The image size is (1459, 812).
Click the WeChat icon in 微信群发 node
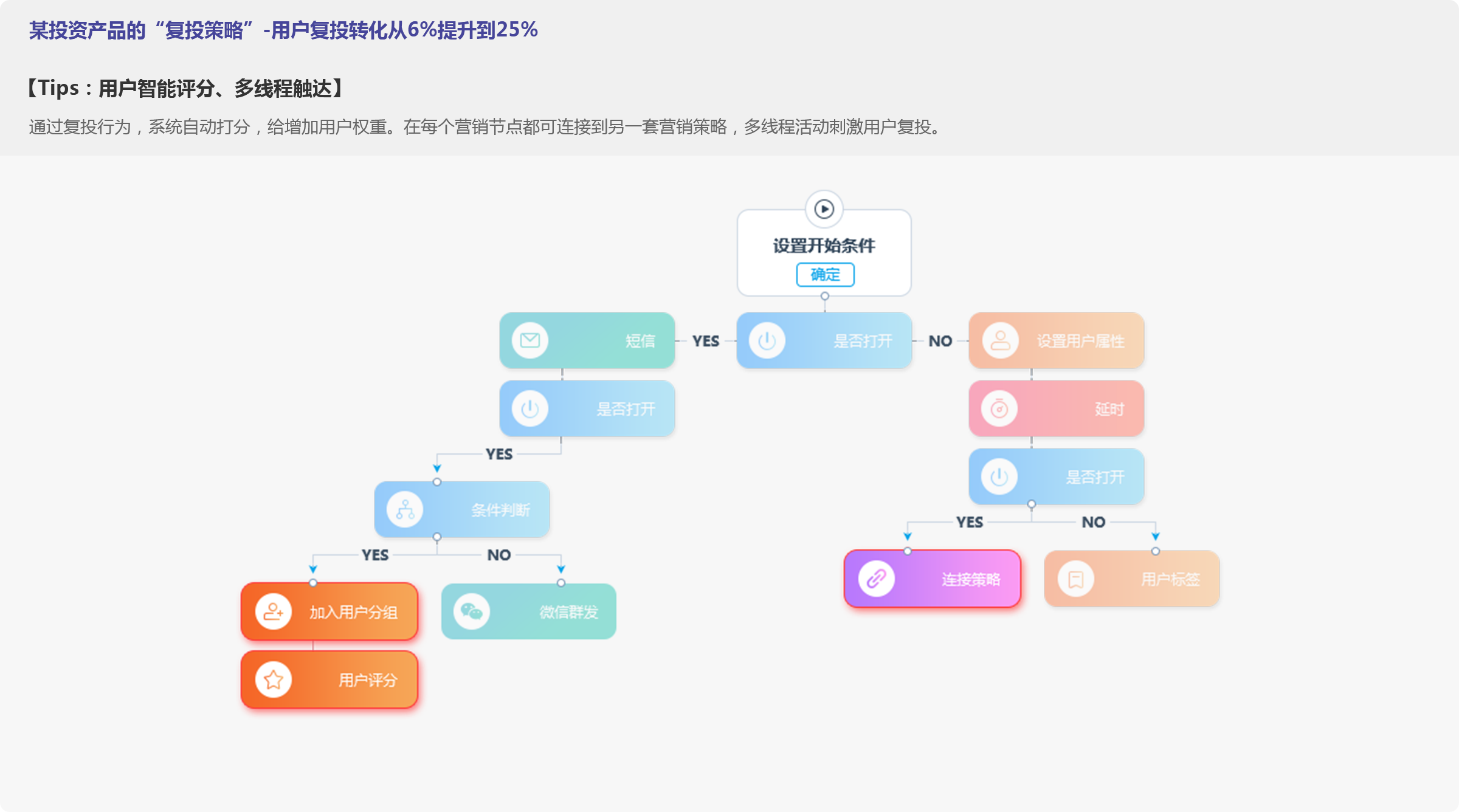[471, 611]
